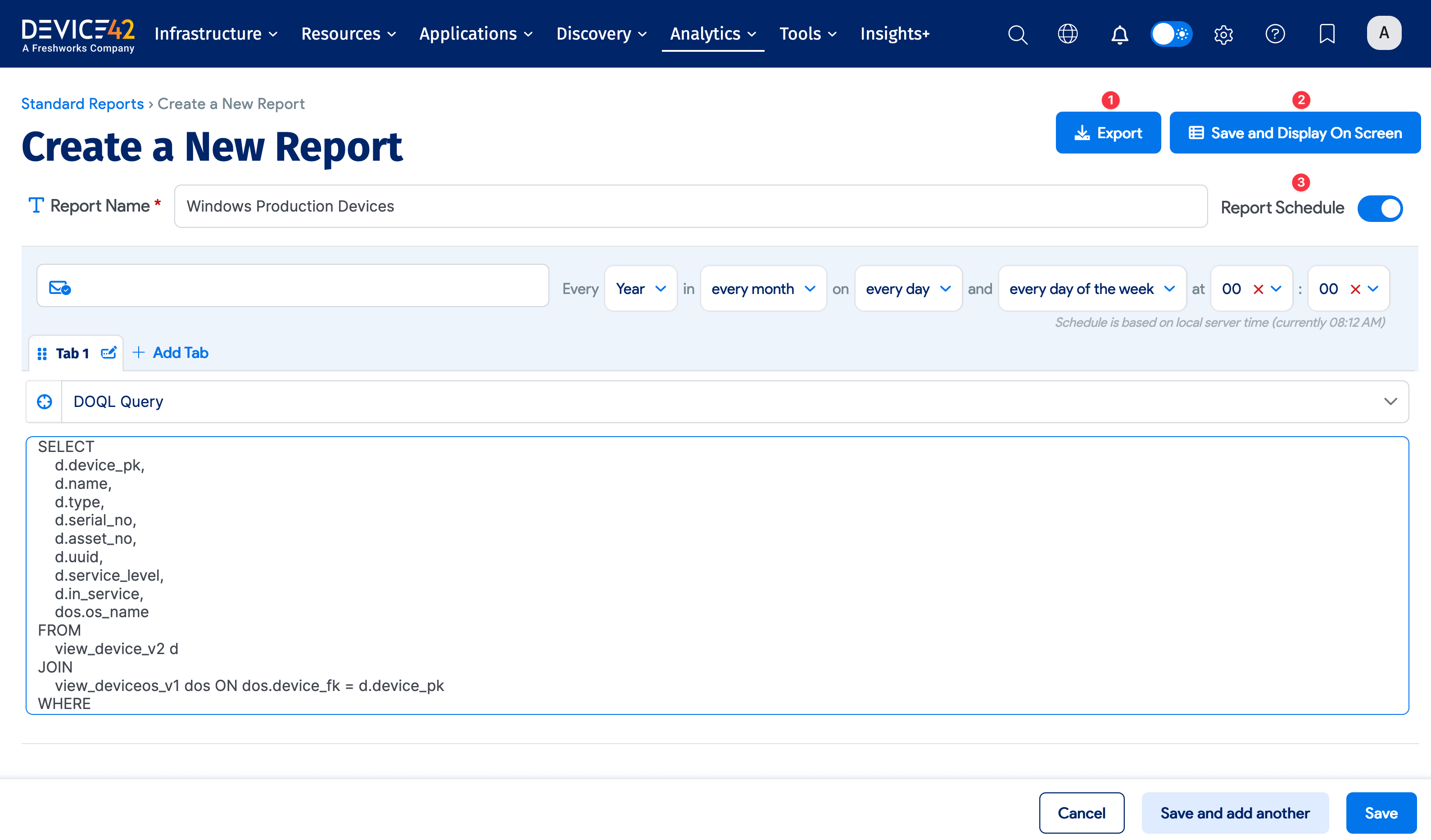1431x840 pixels.
Task: Open the Analytics menu
Action: pos(712,33)
